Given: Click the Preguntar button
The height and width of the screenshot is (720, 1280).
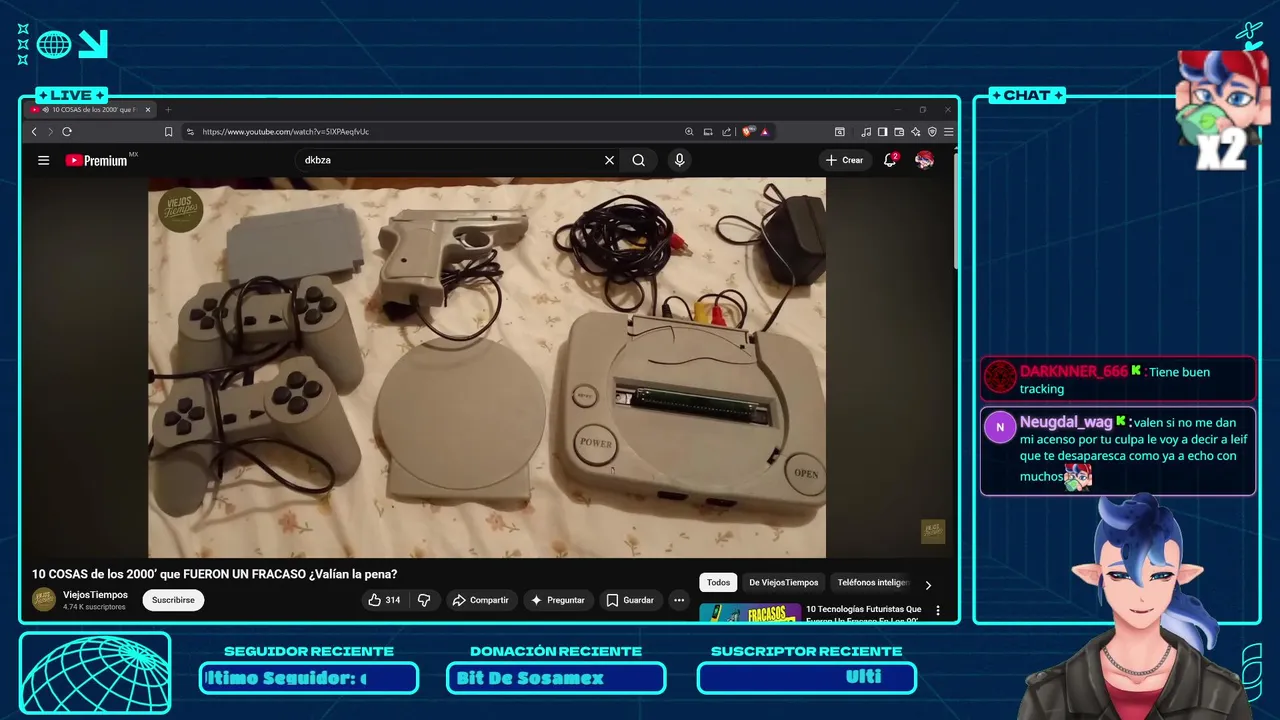Looking at the screenshot, I should click(558, 600).
